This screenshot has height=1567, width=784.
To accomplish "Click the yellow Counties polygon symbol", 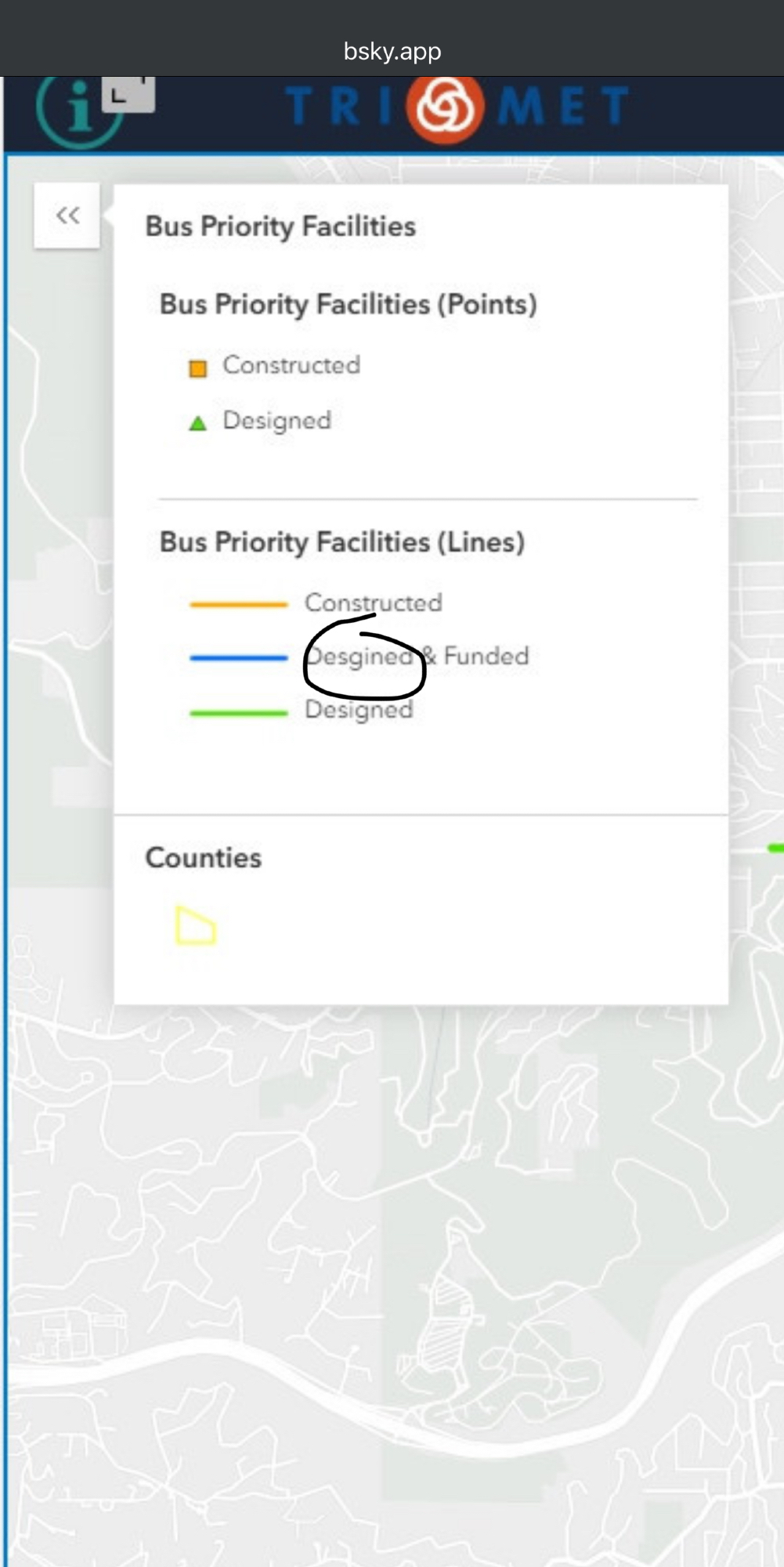I will point(195,926).
